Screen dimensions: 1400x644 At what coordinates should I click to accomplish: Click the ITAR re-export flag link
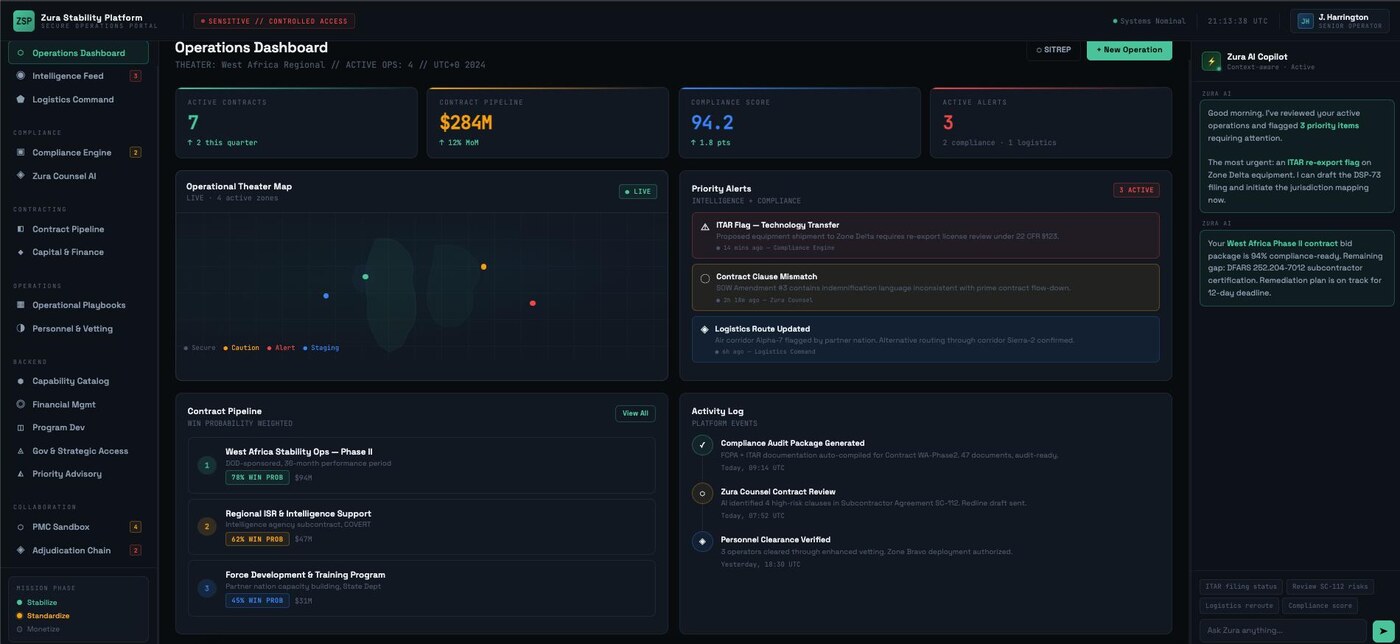click(1322, 162)
